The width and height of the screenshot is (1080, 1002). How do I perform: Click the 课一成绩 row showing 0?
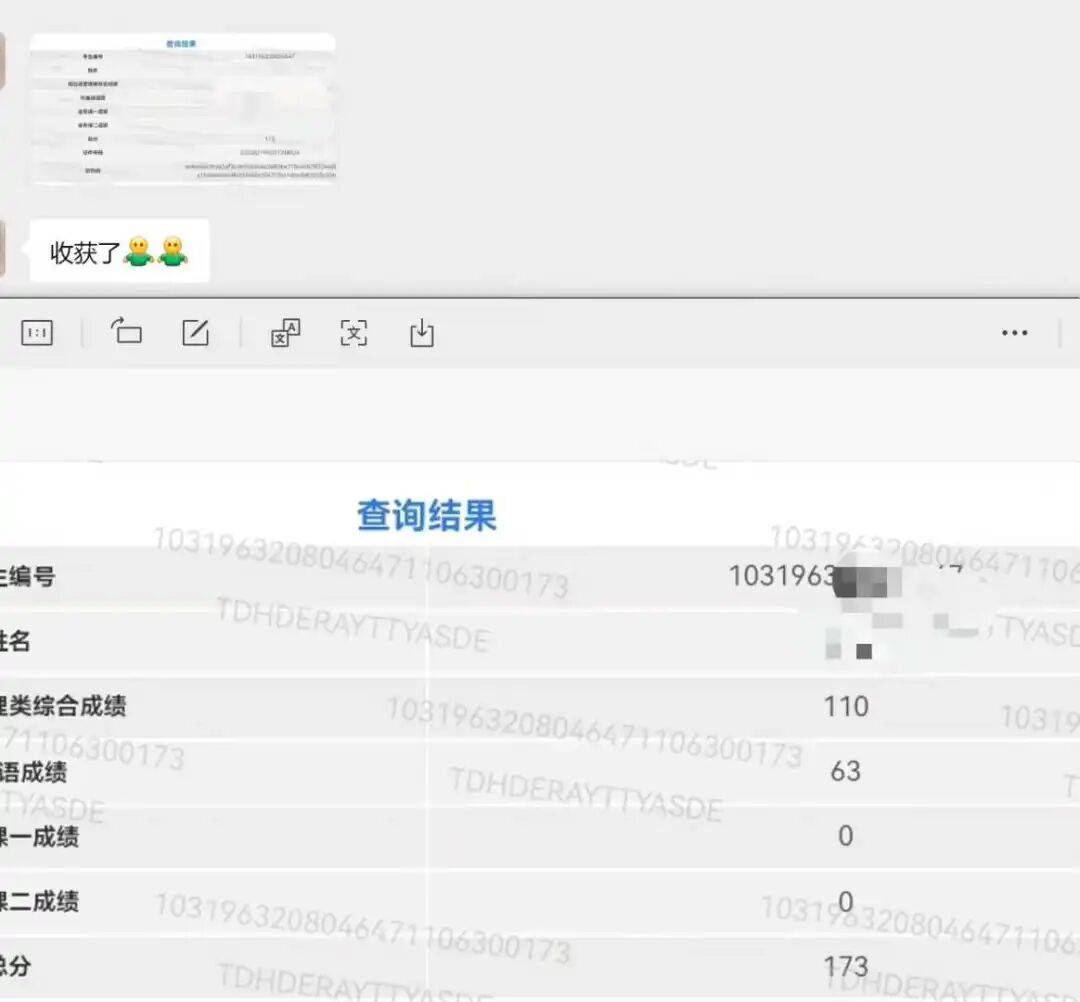pos(845,835)
